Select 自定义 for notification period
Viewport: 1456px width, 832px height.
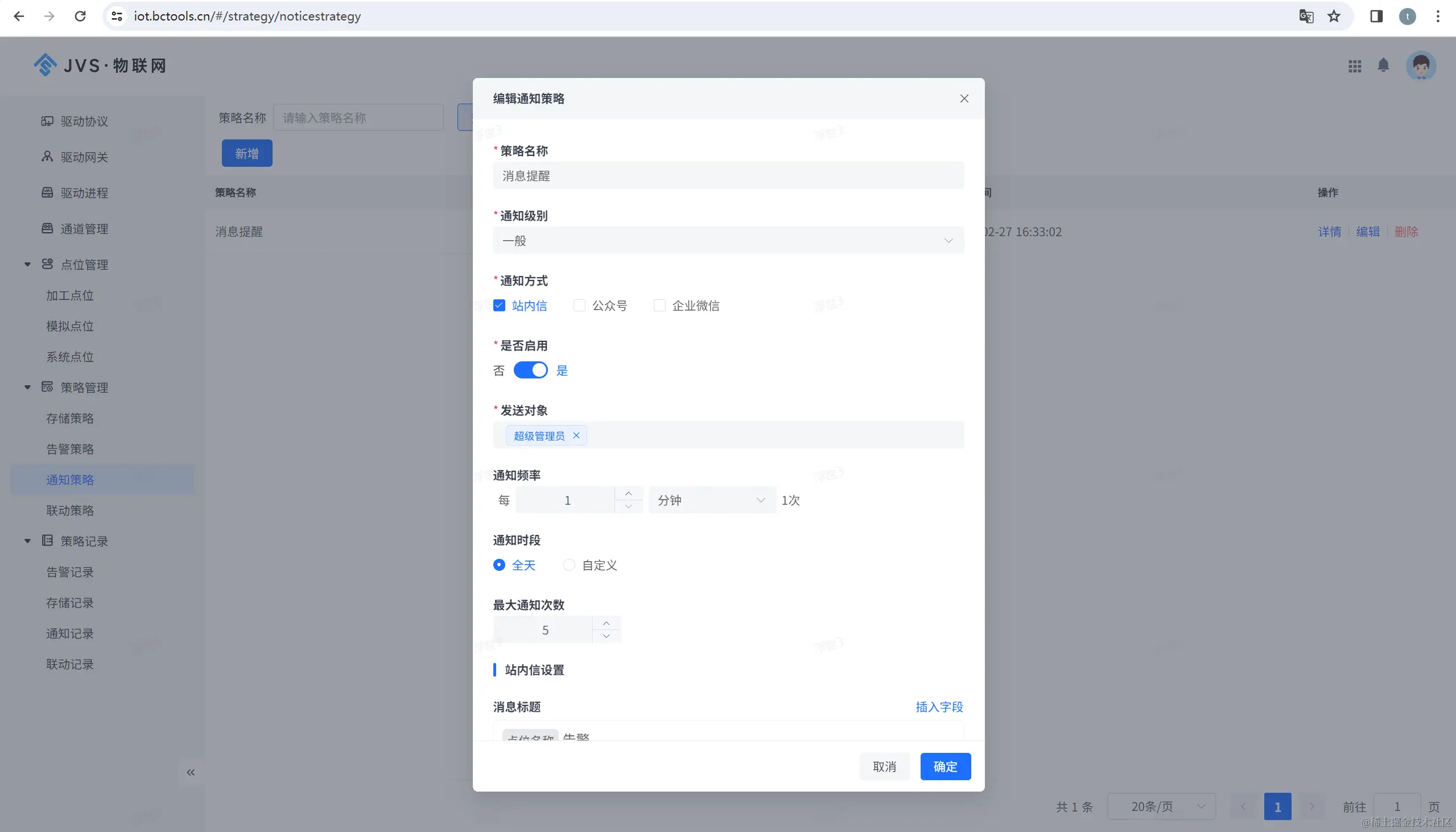tap(569, 565)
